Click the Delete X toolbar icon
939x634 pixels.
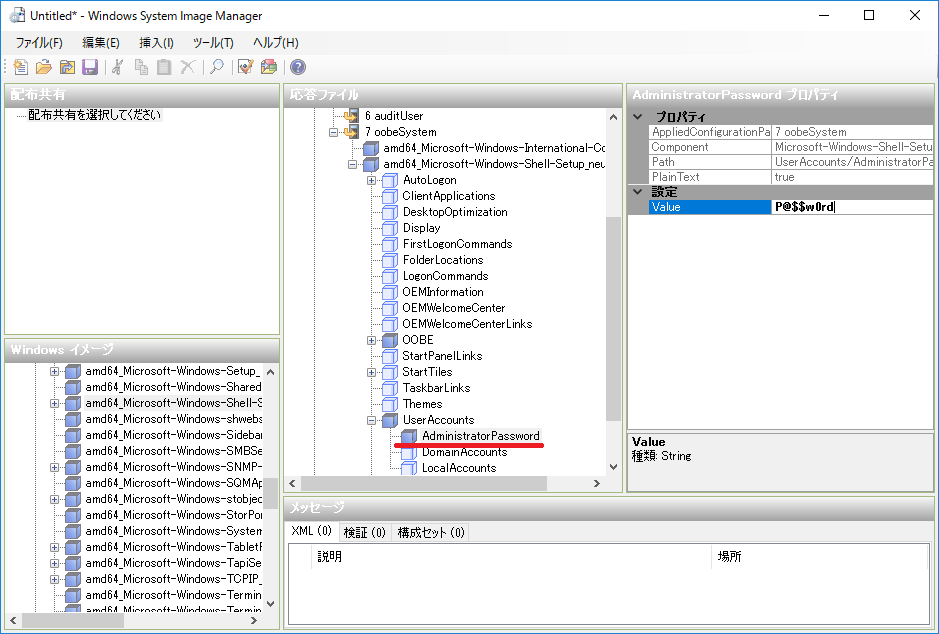click(x=187, y=67)
